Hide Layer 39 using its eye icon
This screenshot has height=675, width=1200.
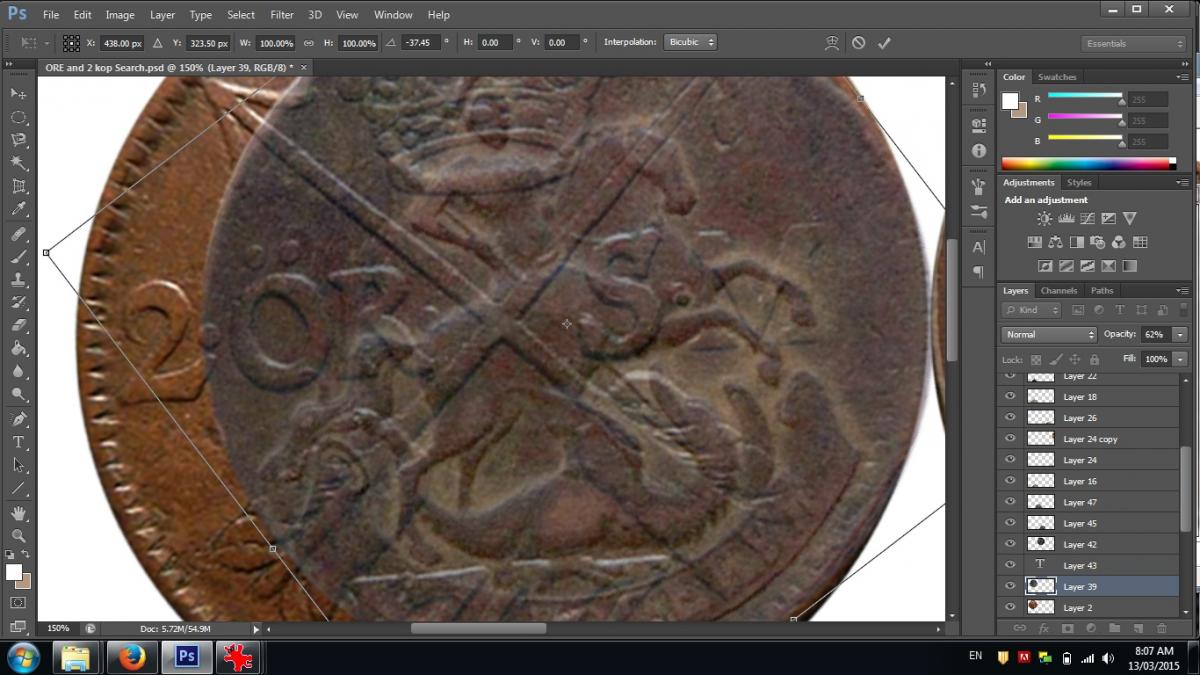[1010, 586]
